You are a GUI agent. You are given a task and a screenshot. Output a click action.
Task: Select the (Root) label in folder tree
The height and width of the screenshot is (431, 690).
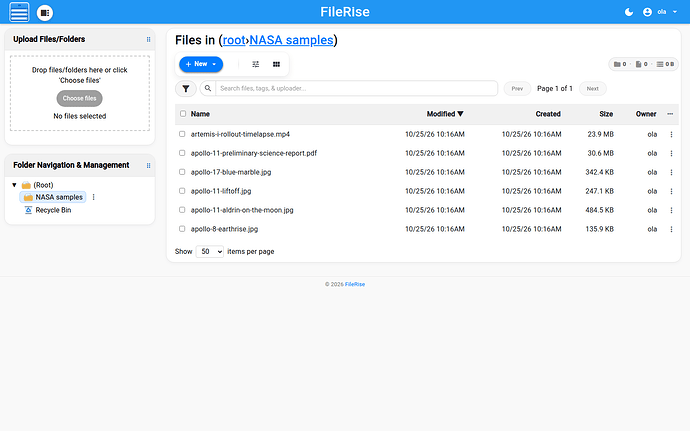point(44,185)
